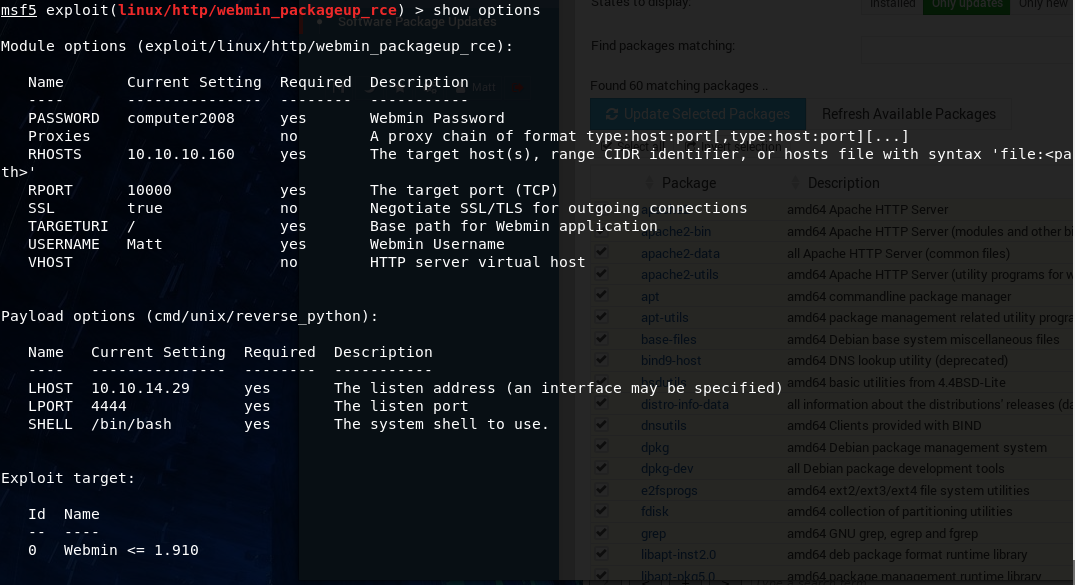Click 'amd64 Clients provided with BIND' description
The height and width of the screenshot is (585, 1075).
click(x=884, y=426)
